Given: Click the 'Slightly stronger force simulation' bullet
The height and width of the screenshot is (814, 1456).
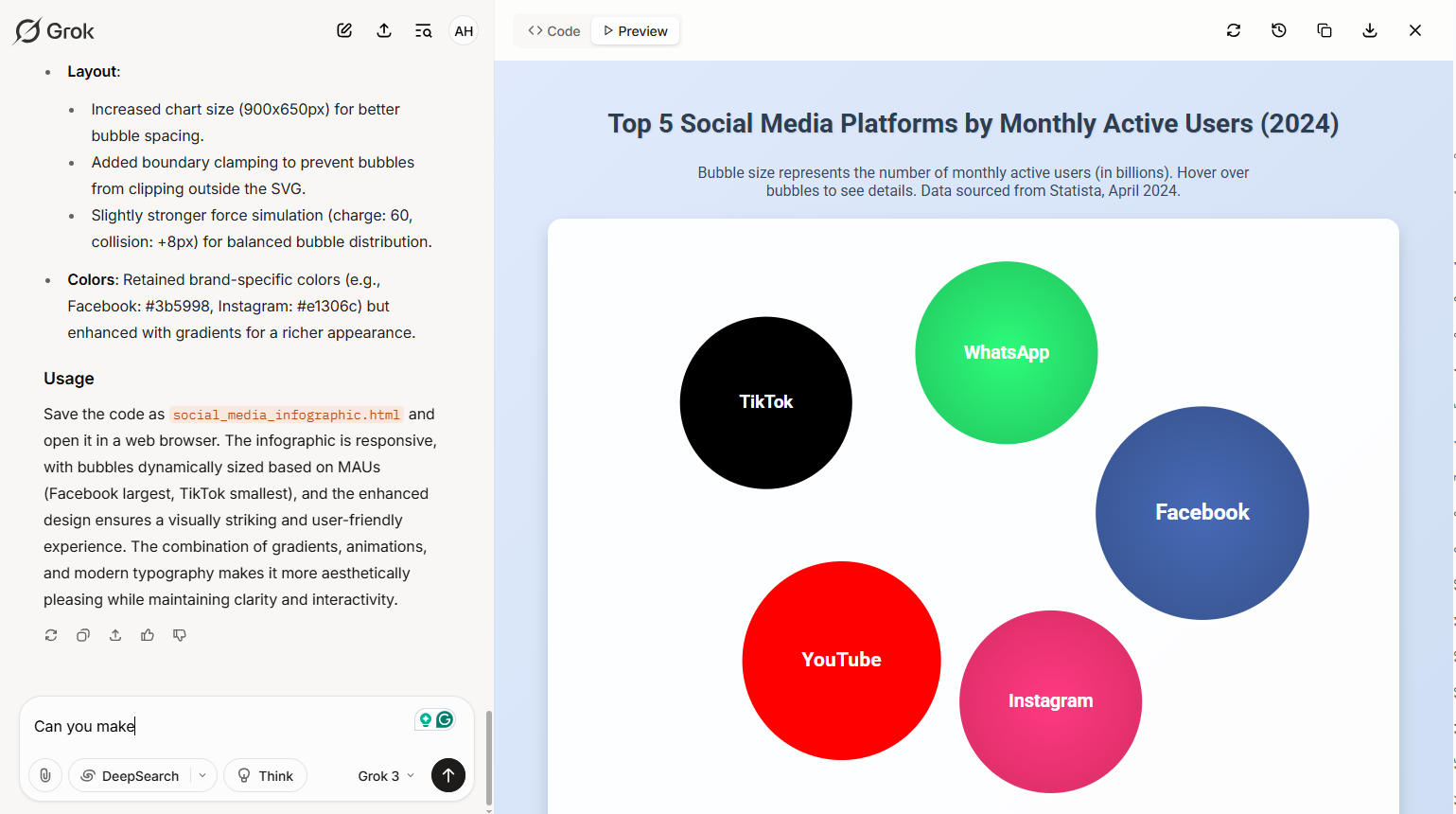Looking at the screenshot, I should (x=261, y=229).
